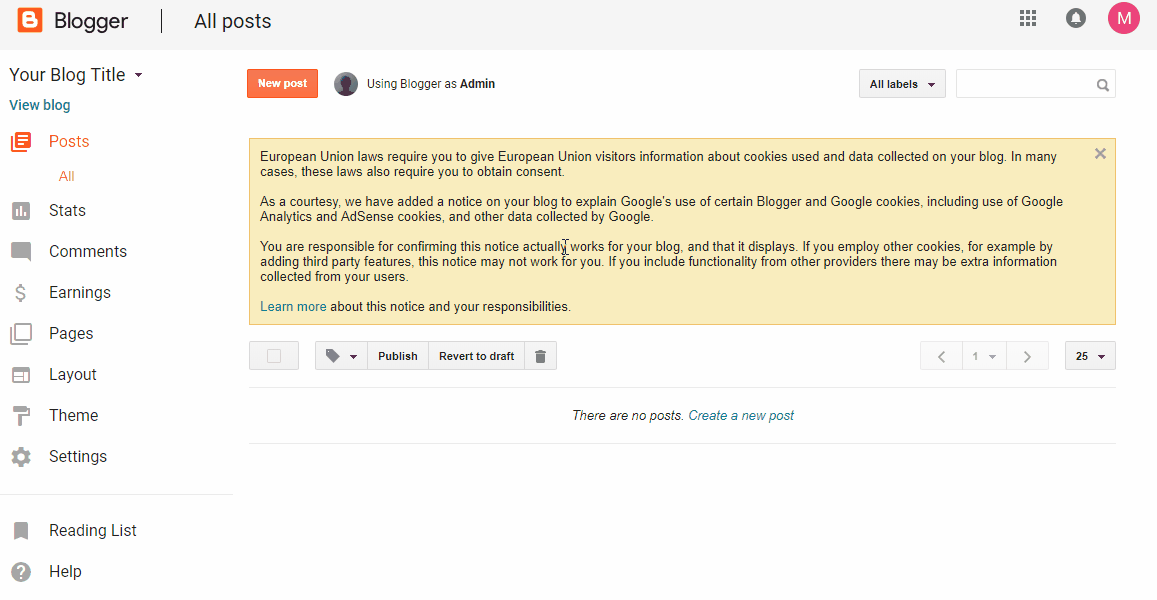Image resolution: width=1157 pixels, height=600 pixels.
Task: Click the Reading List bookmark icon
Action: coord(21,531)
